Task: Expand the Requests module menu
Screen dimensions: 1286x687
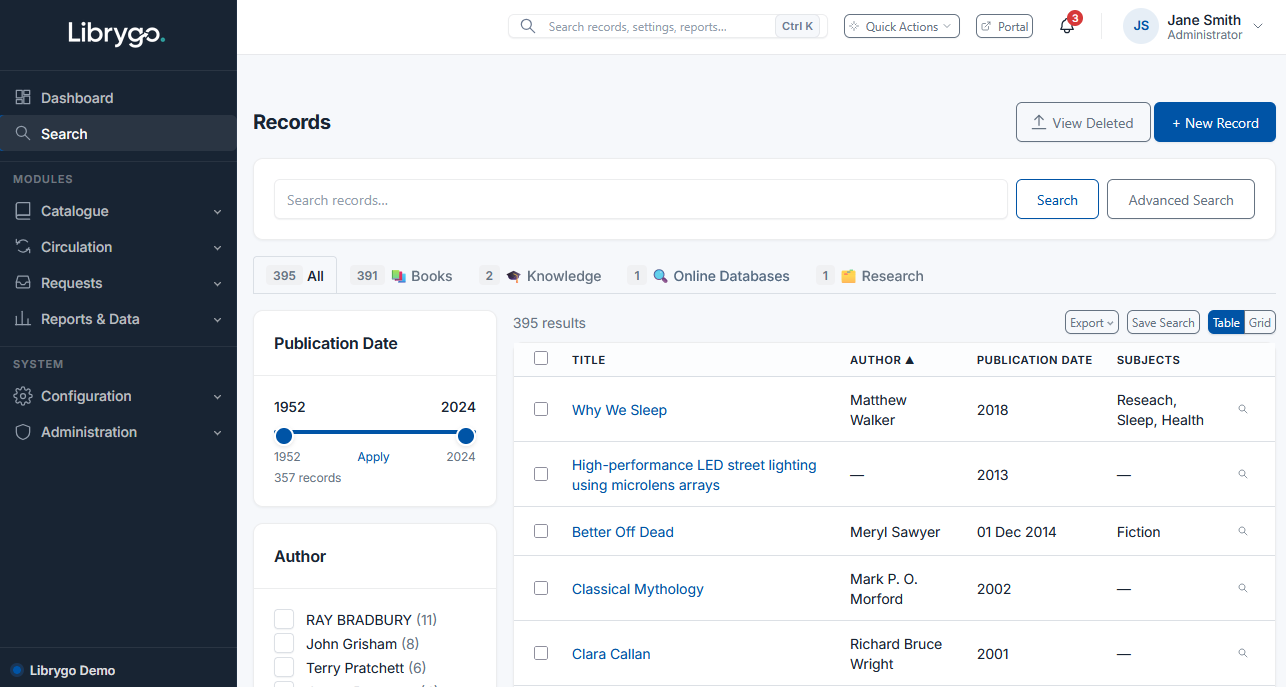Action: [x=217, y=284]
